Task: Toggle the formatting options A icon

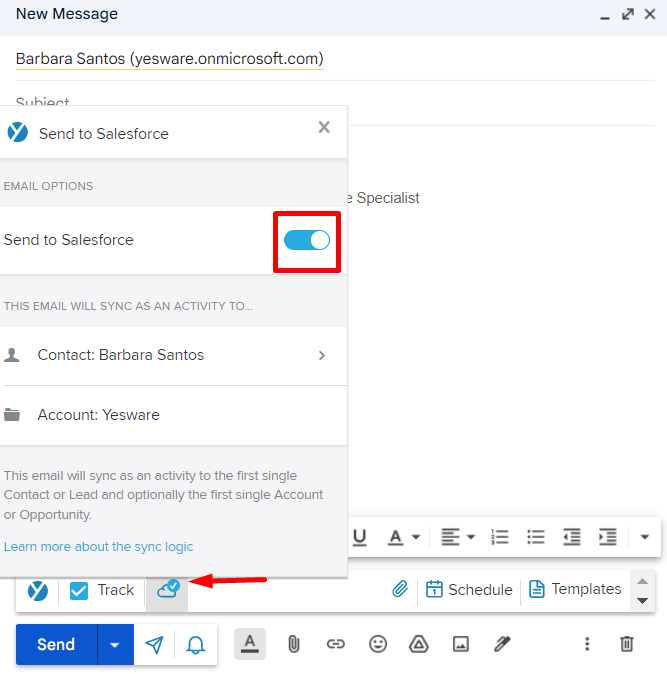Action: (250, 644)
